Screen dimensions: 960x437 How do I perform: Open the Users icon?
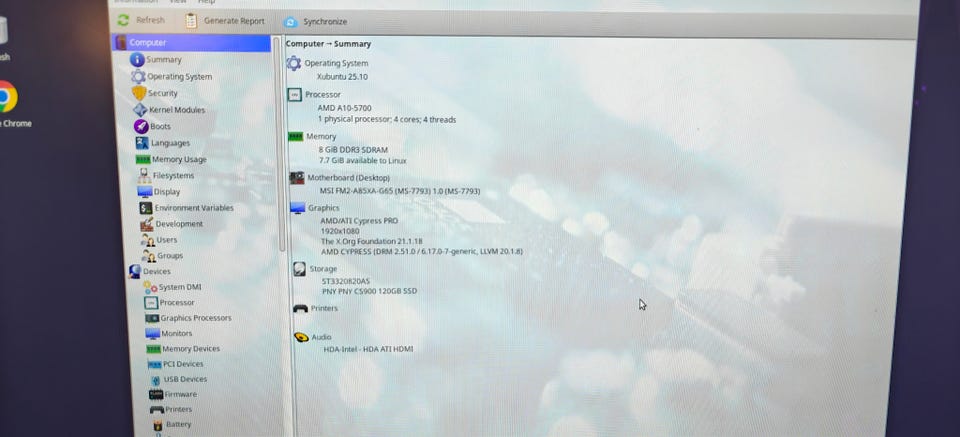point(148,240)
